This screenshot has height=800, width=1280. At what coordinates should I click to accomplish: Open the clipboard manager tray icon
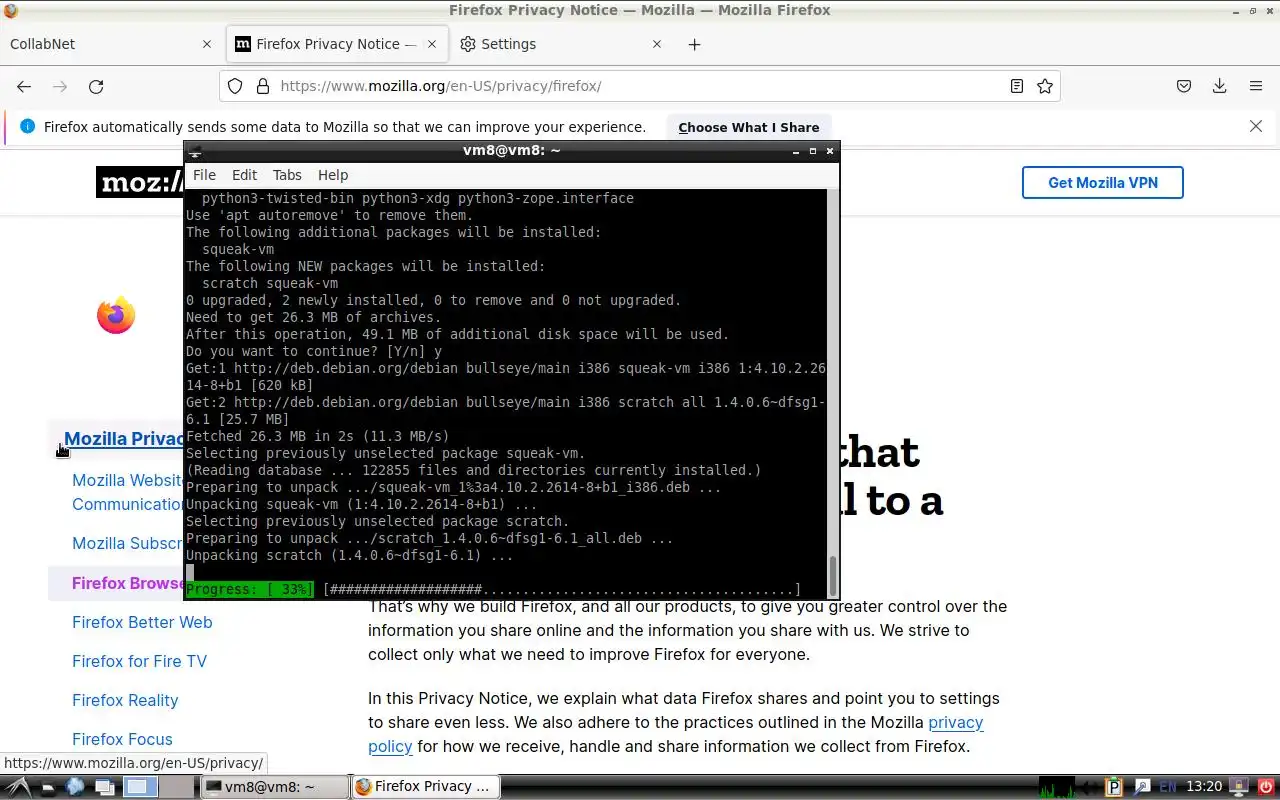click(1116, 787)
